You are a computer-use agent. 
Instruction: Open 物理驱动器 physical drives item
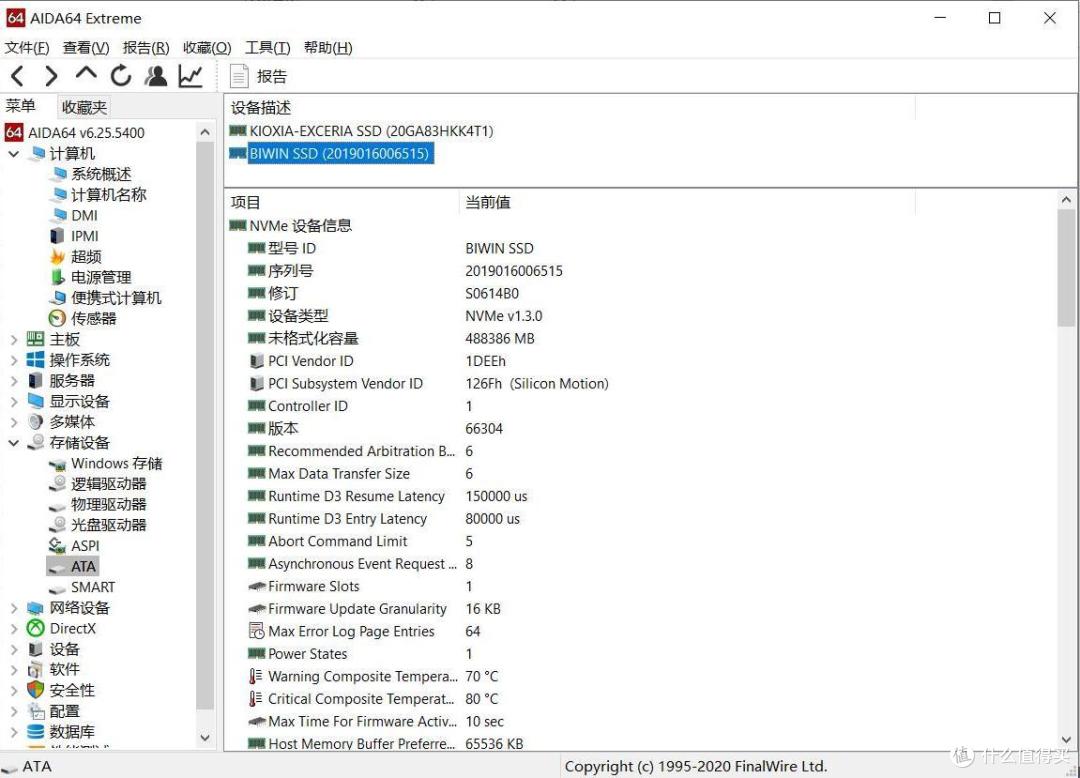click(99, 505)
